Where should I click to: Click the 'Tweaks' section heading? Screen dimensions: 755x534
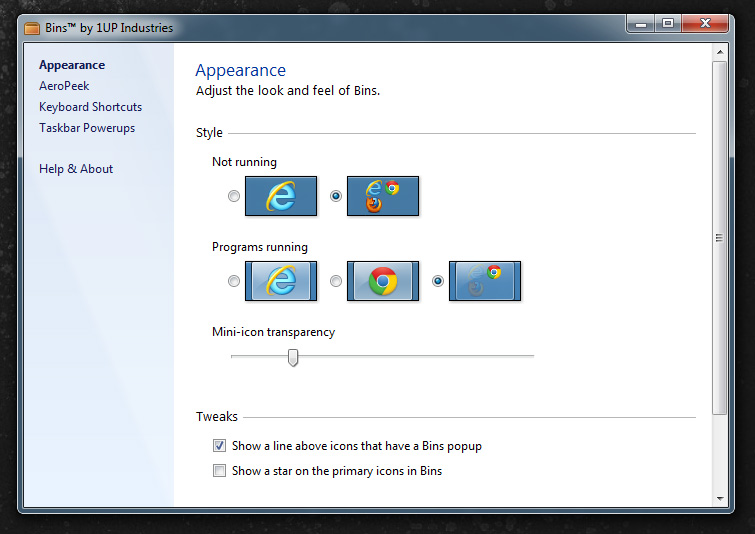point(217,417)
